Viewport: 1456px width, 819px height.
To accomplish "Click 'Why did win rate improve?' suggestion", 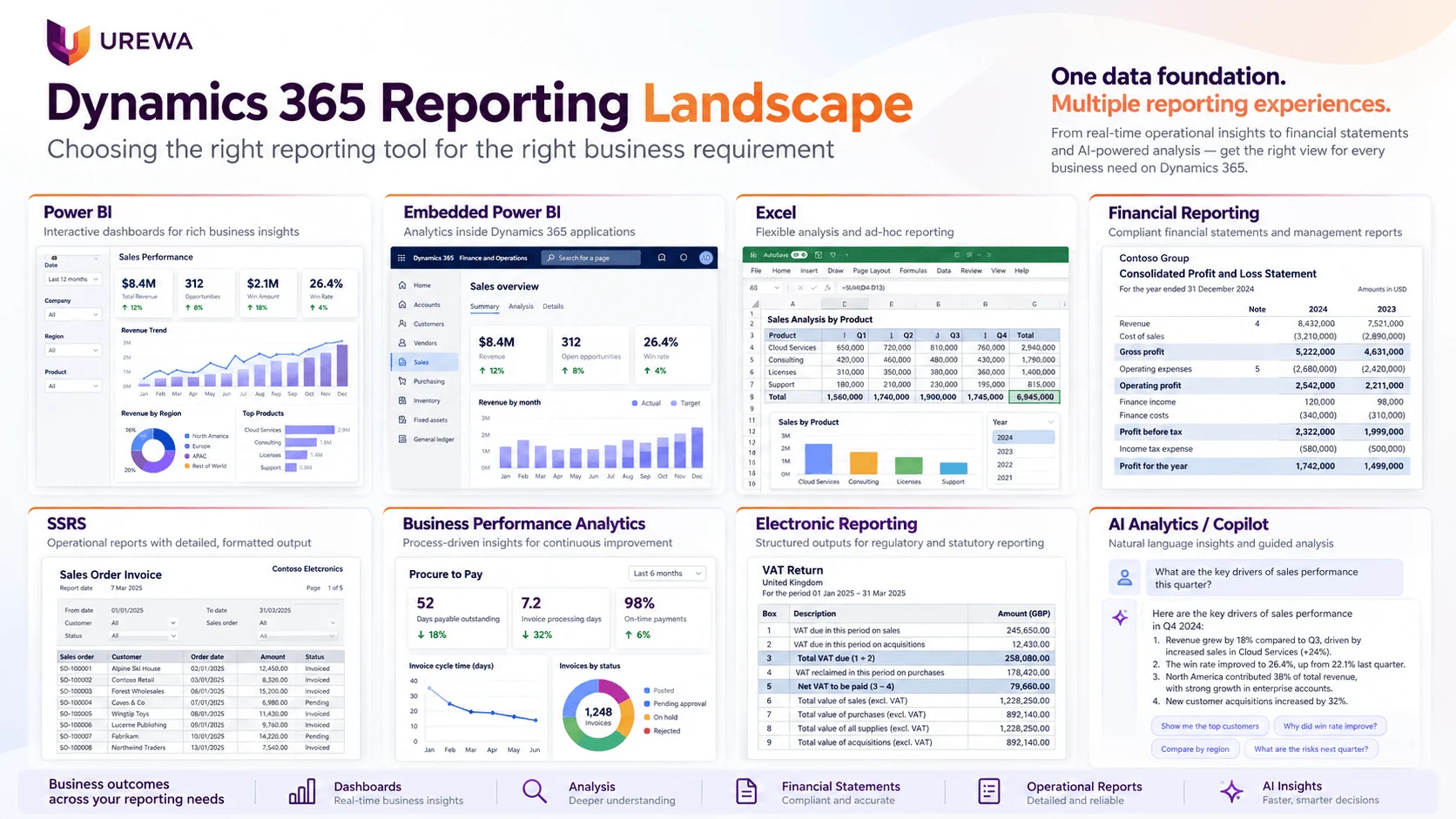I will (x=1330, y=726).
